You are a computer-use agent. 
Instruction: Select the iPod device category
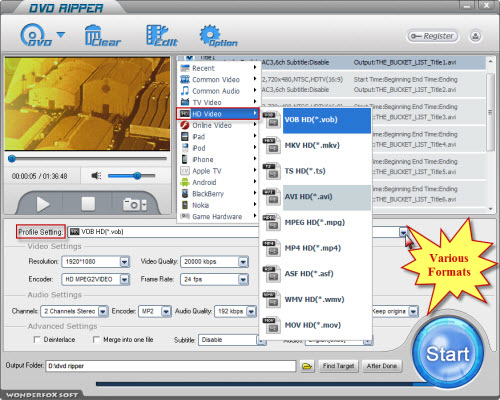(219, 148)
